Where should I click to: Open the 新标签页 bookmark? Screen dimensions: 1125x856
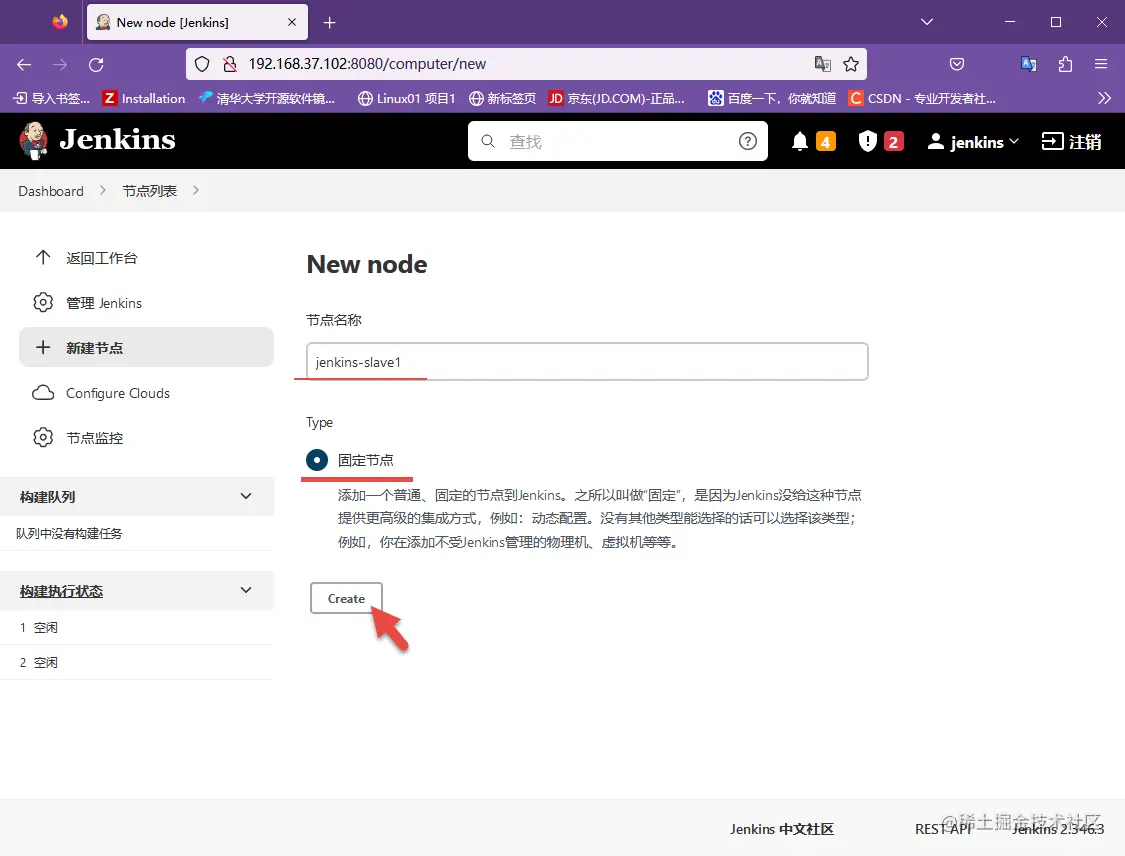click(502, 98)
